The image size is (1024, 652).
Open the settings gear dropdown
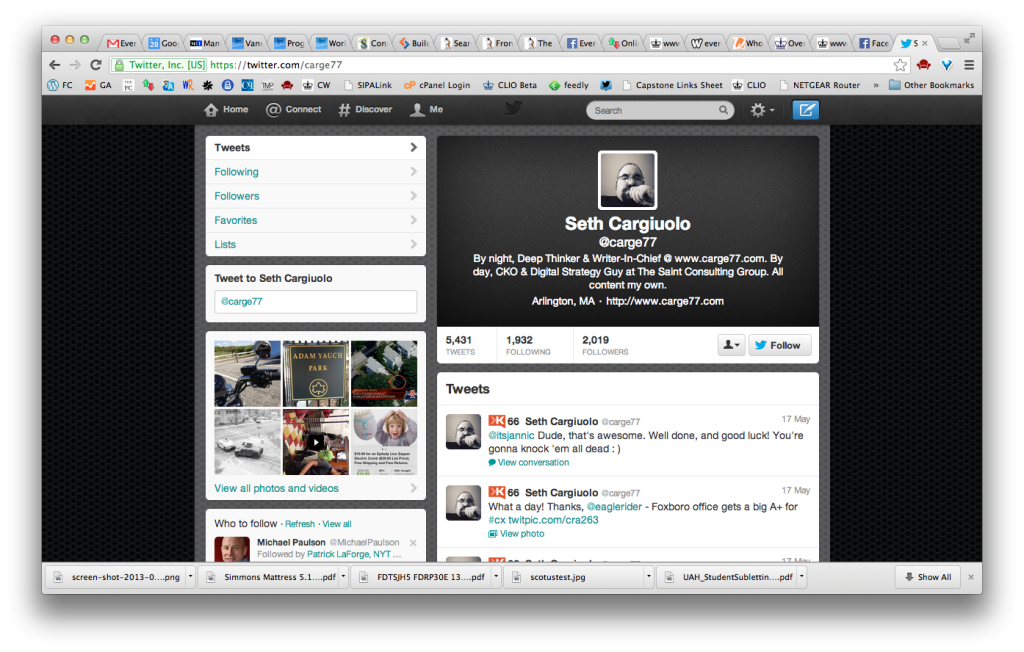761,110
